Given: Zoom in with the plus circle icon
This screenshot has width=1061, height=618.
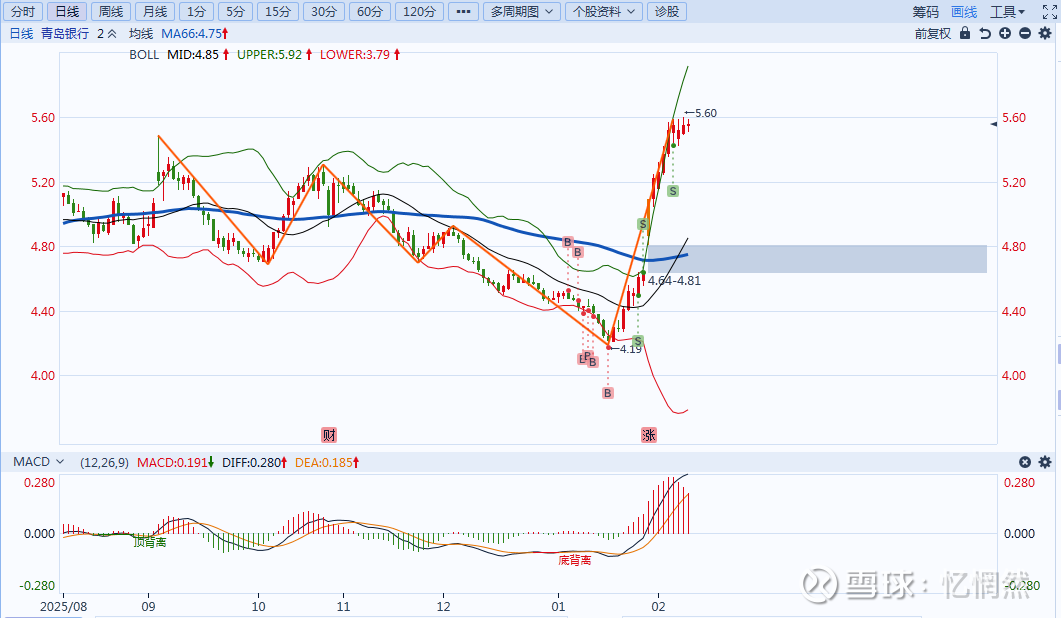Looking at the screenshot, I should click(x=1005, y=33).
